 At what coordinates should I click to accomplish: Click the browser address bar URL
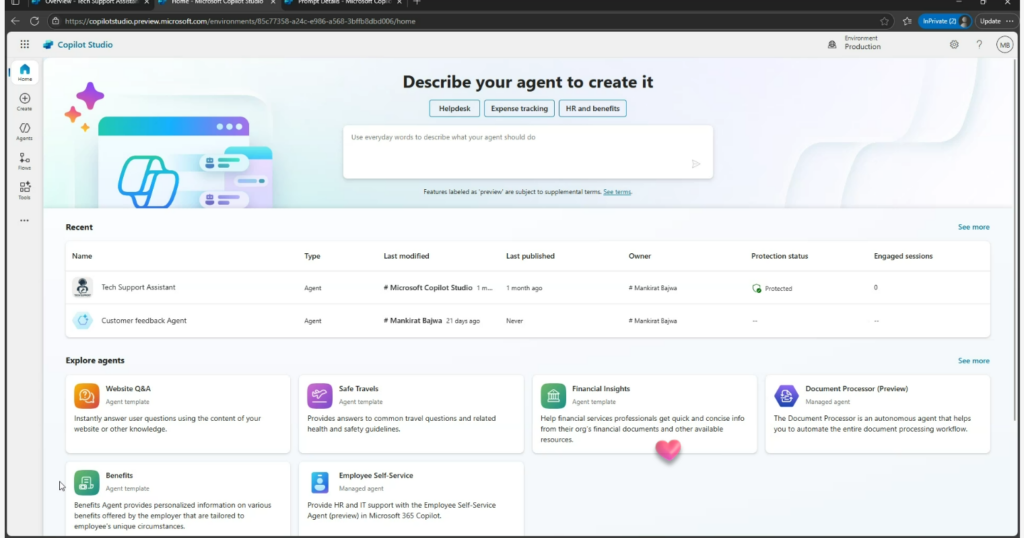click(x=240, y=21)
